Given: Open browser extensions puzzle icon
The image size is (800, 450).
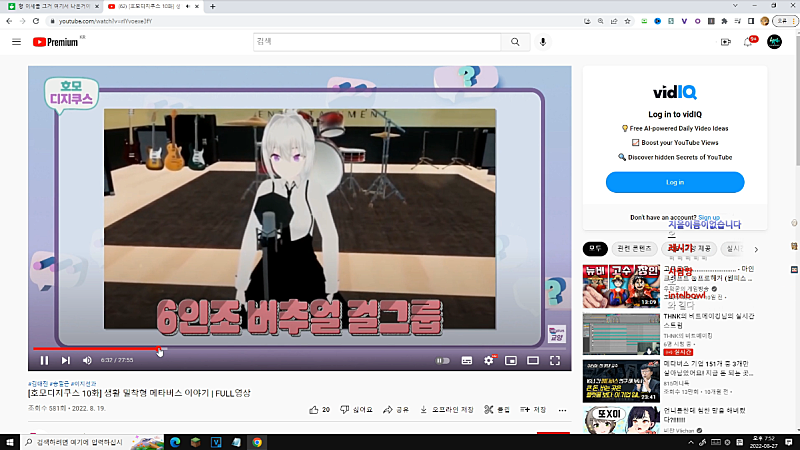Looking at the screenshot, I should click(x=724, y=21).
